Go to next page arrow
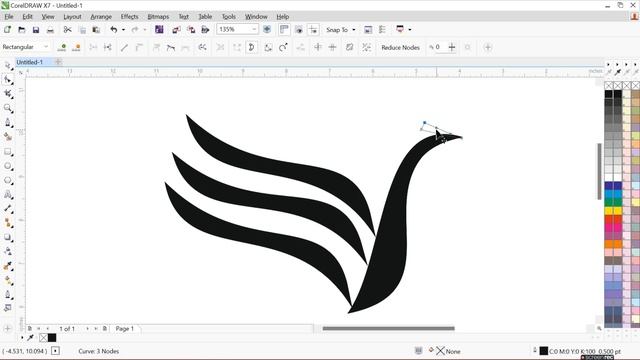 [87, 329]
